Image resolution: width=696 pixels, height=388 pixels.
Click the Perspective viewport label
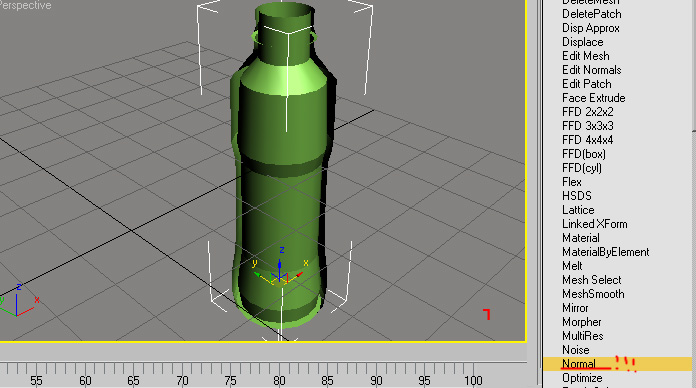pos(25,5)
